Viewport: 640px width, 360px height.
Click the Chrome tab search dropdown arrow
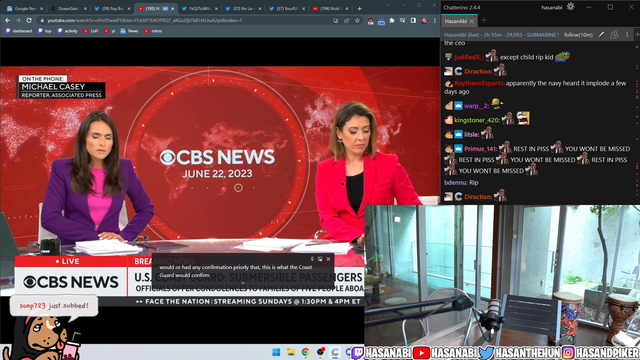pyautogui.click(x=388, y=5)
